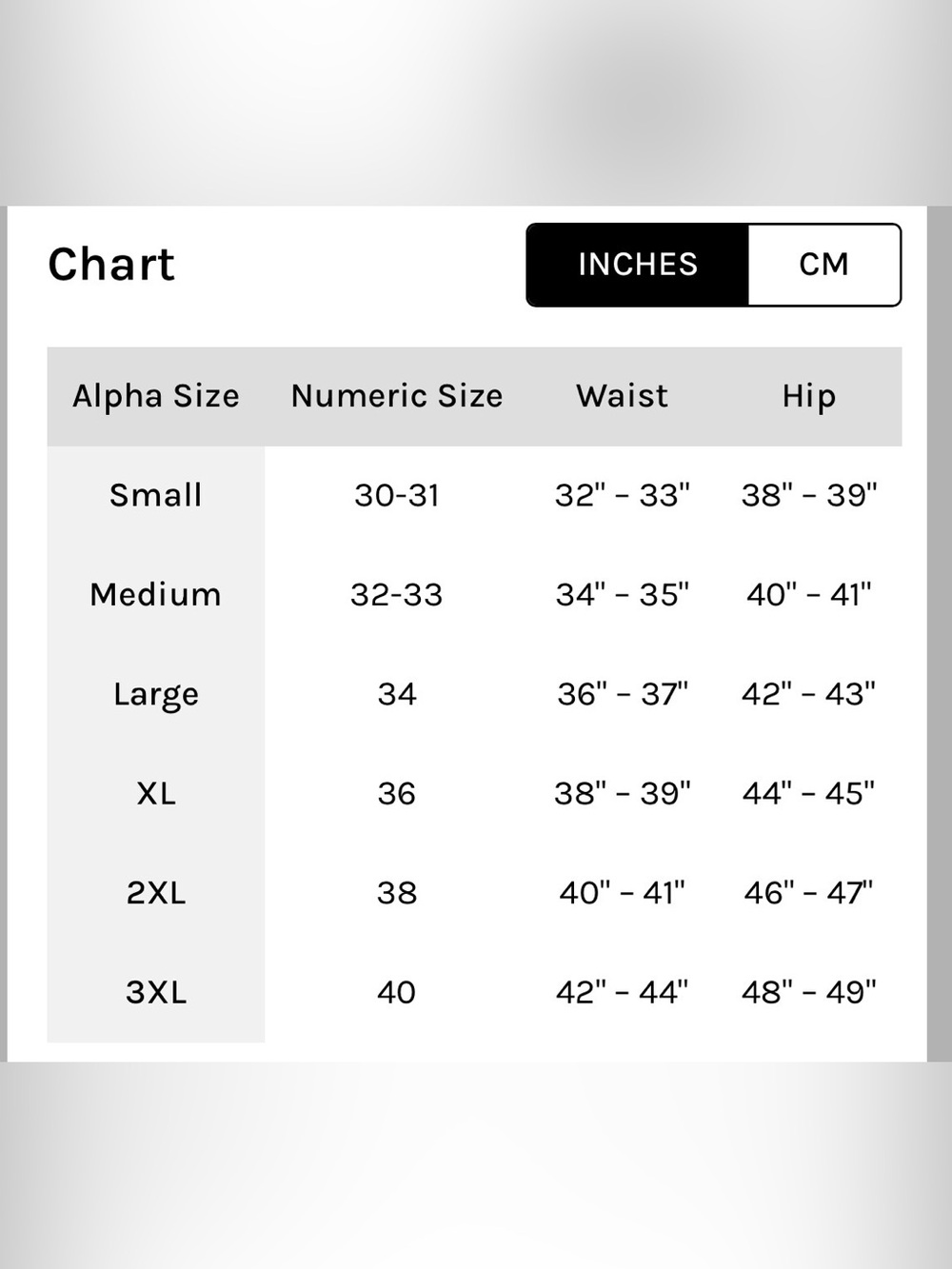This screenshot has height=1269, width=952.
Task: Select the INCHES unit option
Action: [x=638, y=265]
